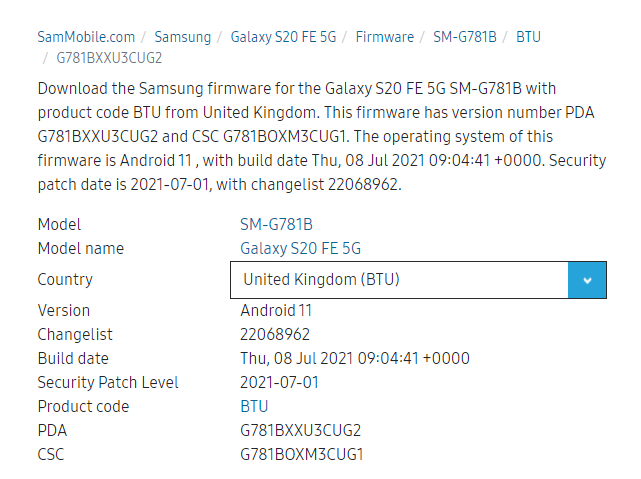
Task: Go to the Samsung breadcrumb link
Action: pos(182,37)
